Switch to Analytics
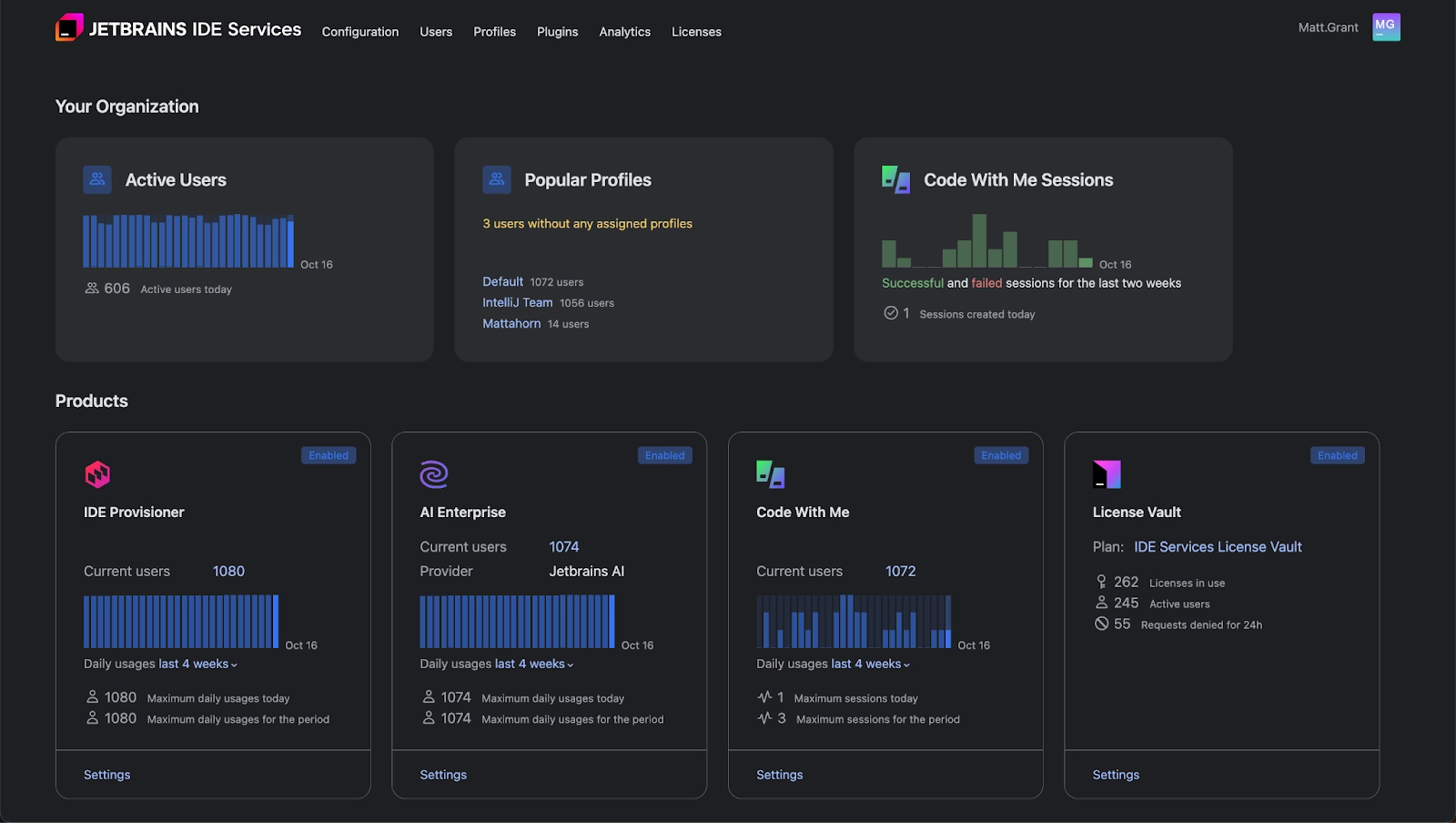 tap(624, 32)
